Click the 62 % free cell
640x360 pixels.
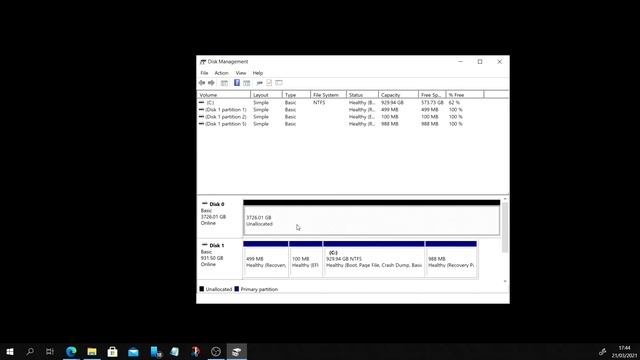pyautogui.click(x=454, y=102)
